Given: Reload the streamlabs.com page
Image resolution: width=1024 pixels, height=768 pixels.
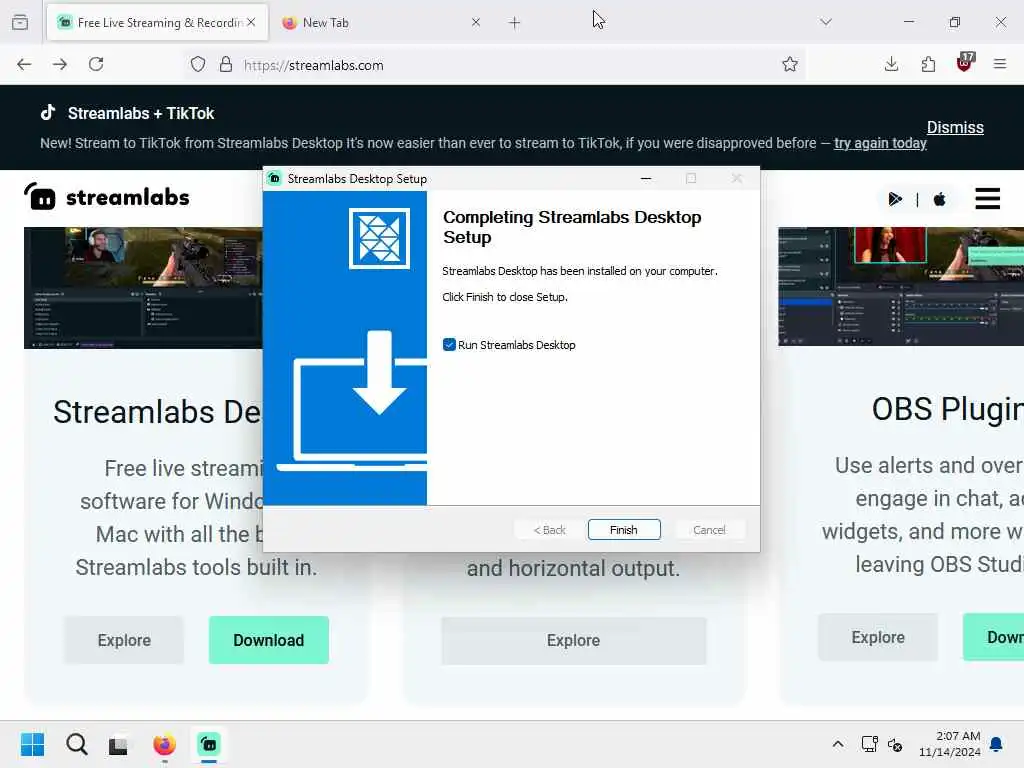Looking at the screenshot, I should click(x=96, y=64).
